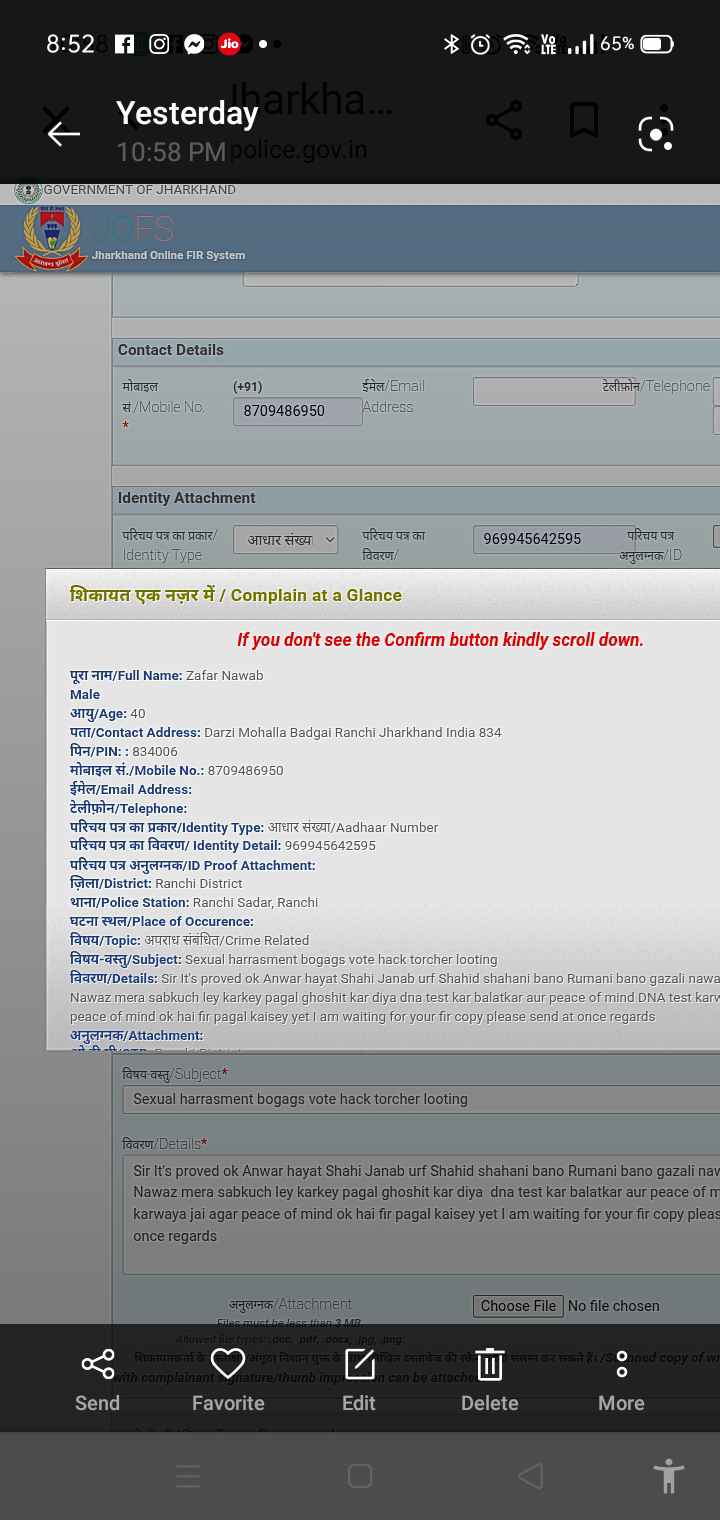Tap the share icon in top bar
Screen dimensions: 720x1520
pyautogui.click(x=504, y=121)
